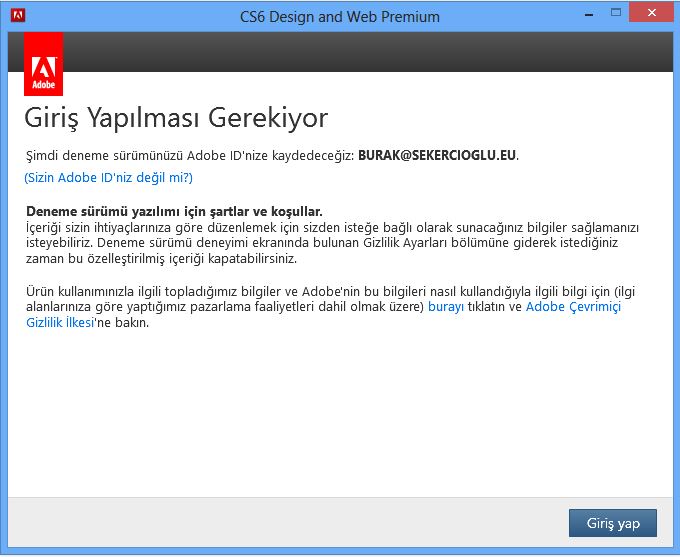The width and height of the screenshot is (680, 557).
Task: Open the "Adobe Çevrimiçi" privacy policy link
Action: pyautogui.click(x=573, y=307)
